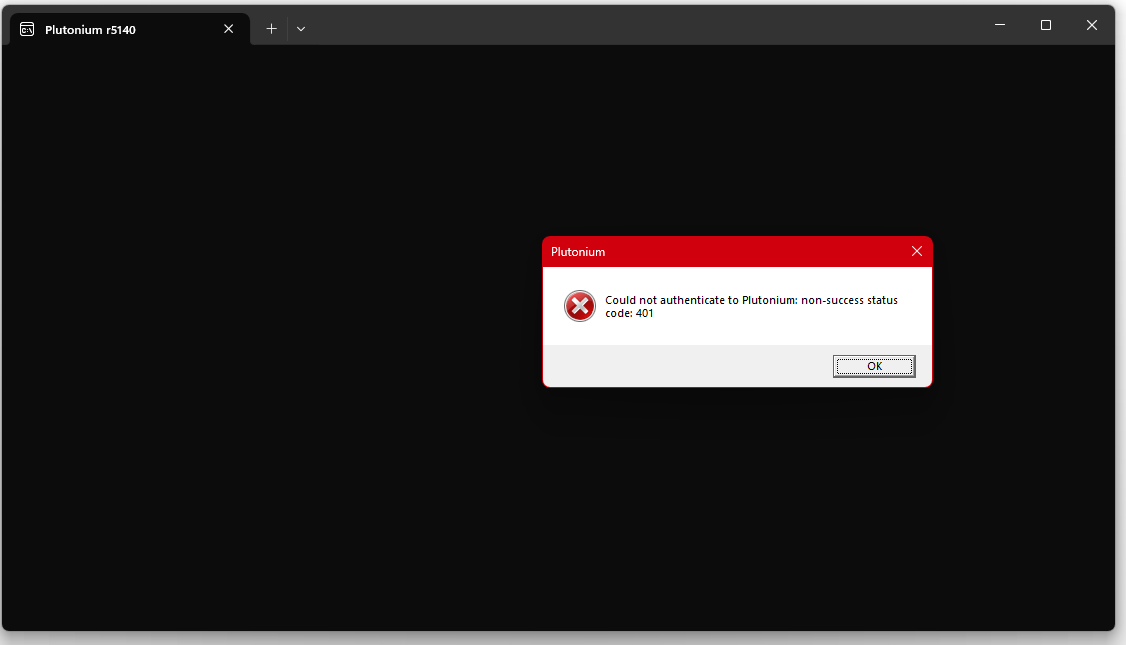
Task: Click the 'code: 401' text line
Action: point(630,314)
